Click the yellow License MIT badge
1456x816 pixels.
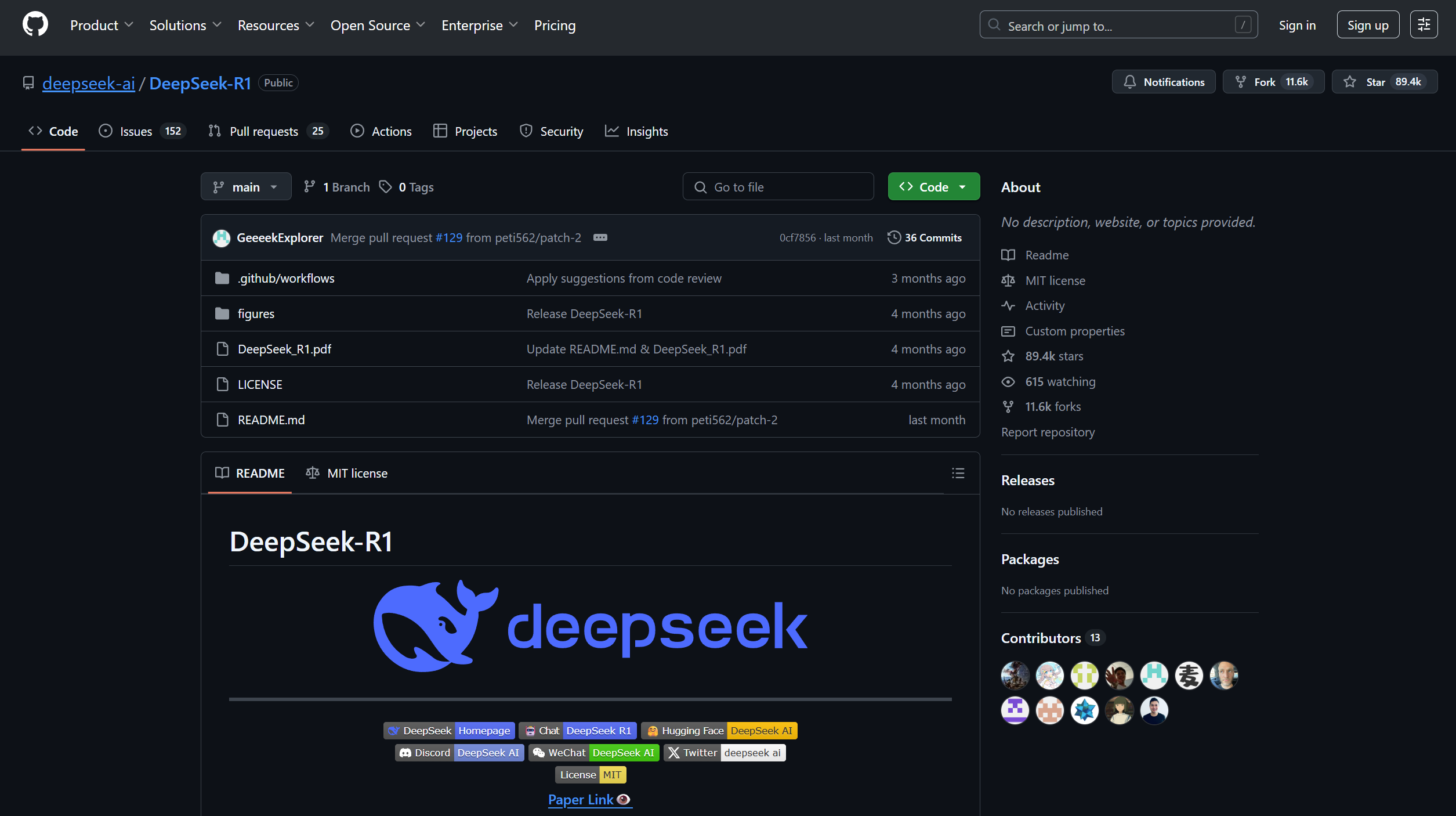click(590, 774)
